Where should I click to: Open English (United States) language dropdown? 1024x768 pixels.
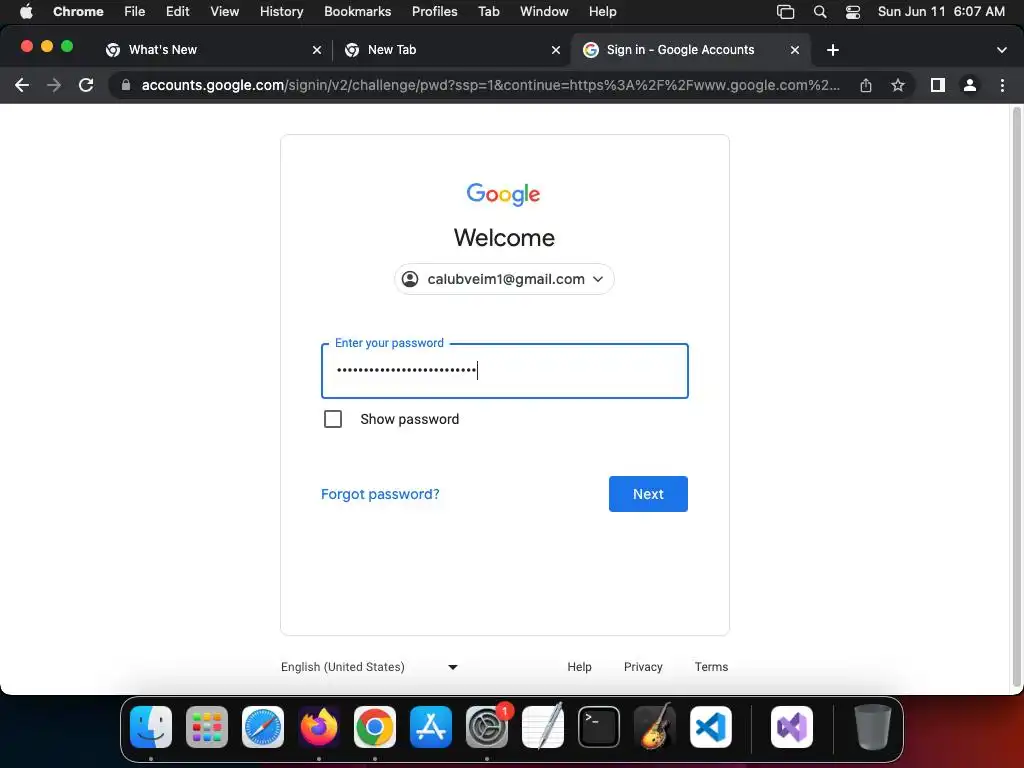[x=370, y=667]
